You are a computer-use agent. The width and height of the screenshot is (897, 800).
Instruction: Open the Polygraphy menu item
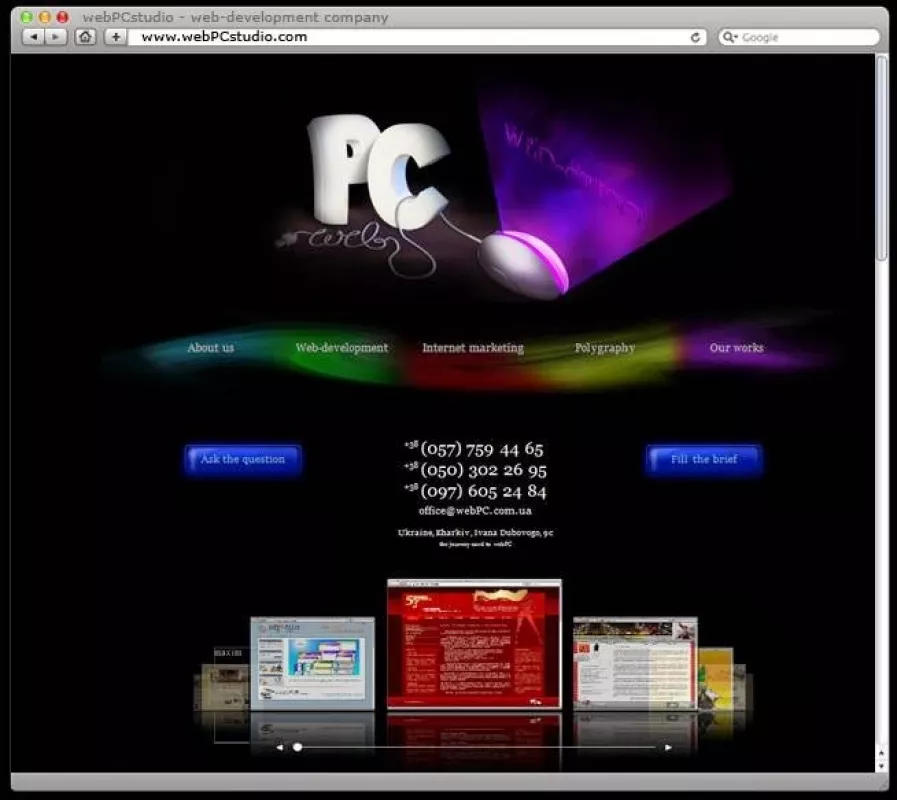coord(604,348)
